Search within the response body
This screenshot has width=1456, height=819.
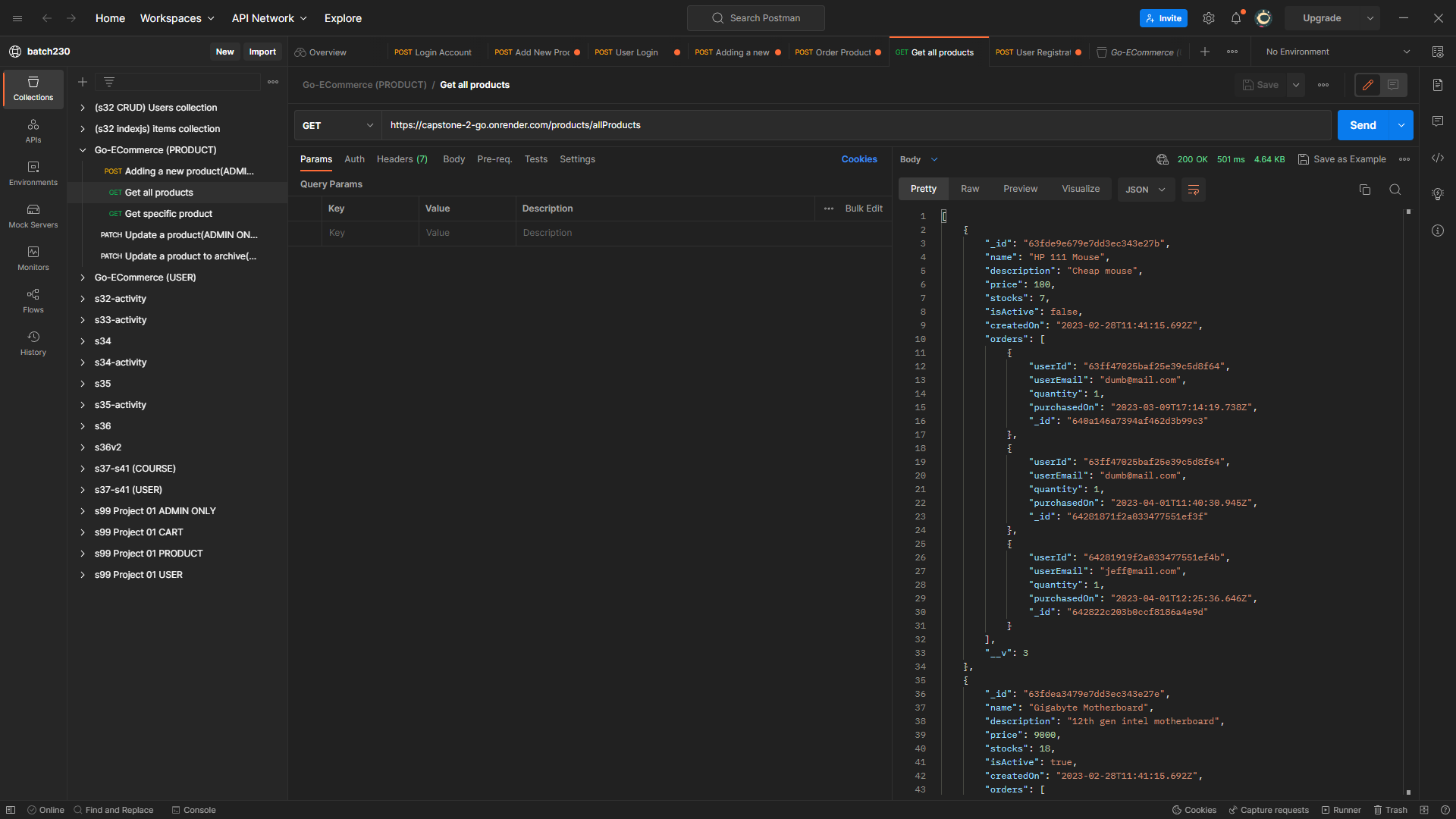pos(1395,190)
